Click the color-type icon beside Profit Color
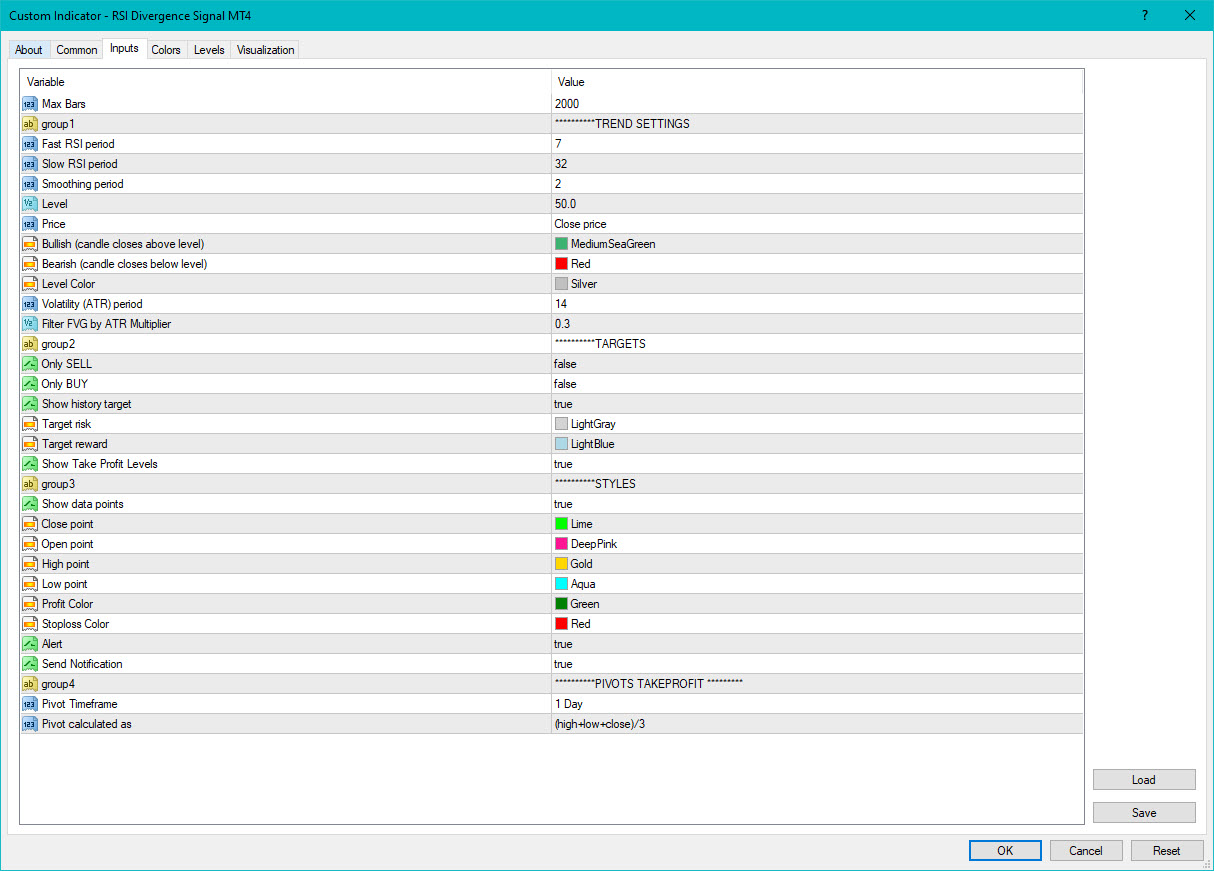This screenshot has width=1214, height=871. tap(29, 604)
